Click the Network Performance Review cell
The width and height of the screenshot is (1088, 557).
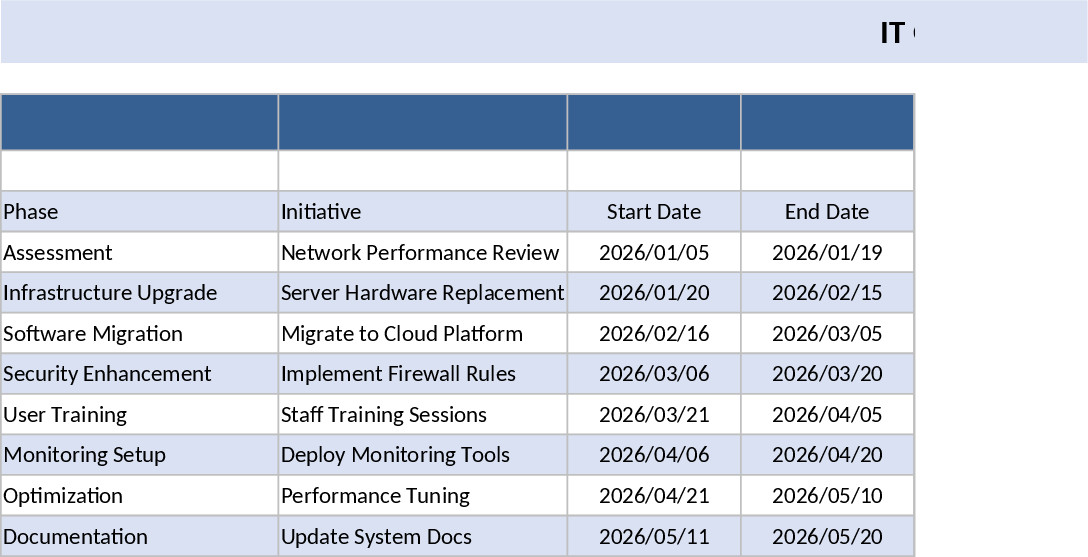click(x=421, y=252)
